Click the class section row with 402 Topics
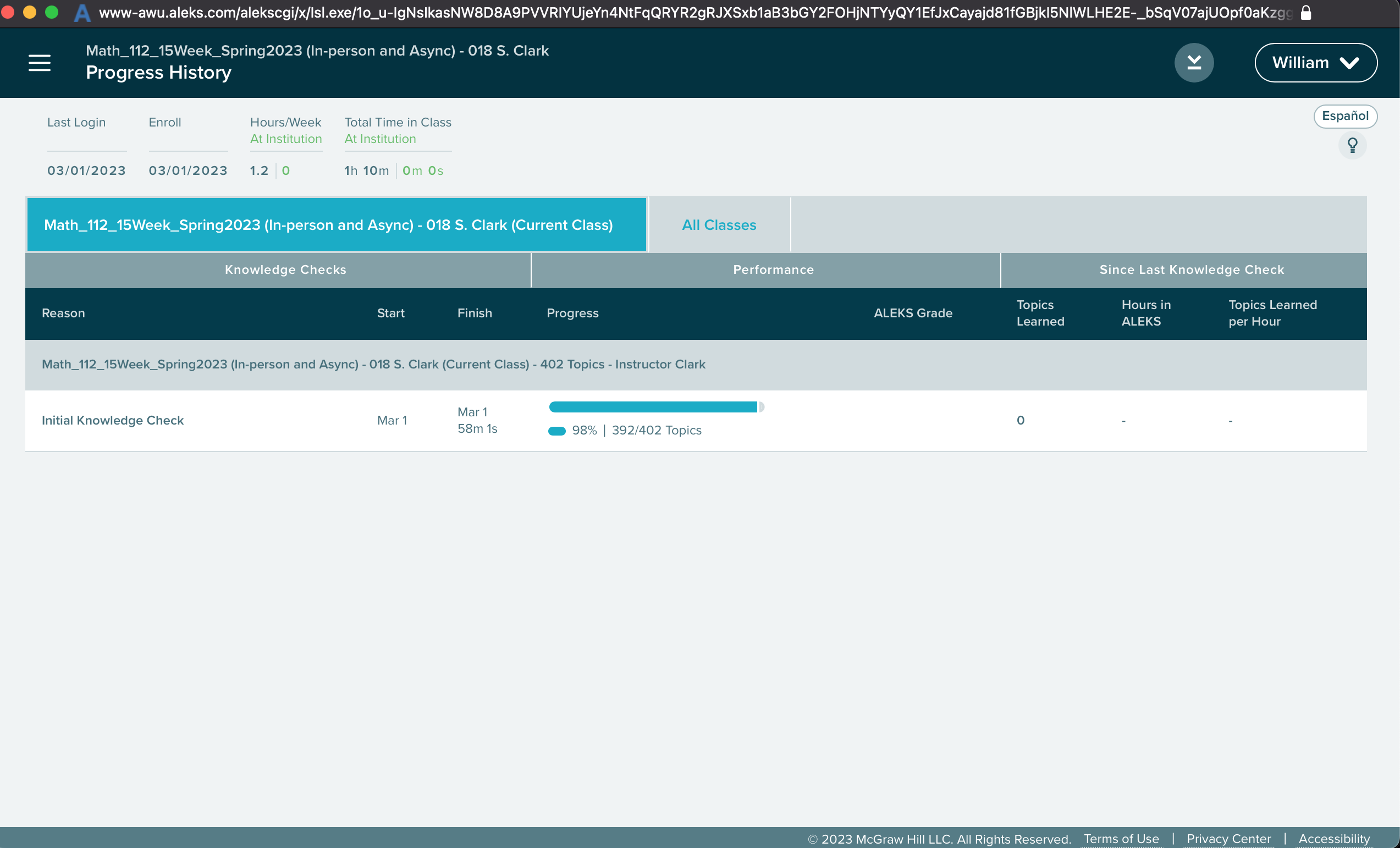Image resolution: width=1400 pixels, height=848 pixels. [373, 364]
